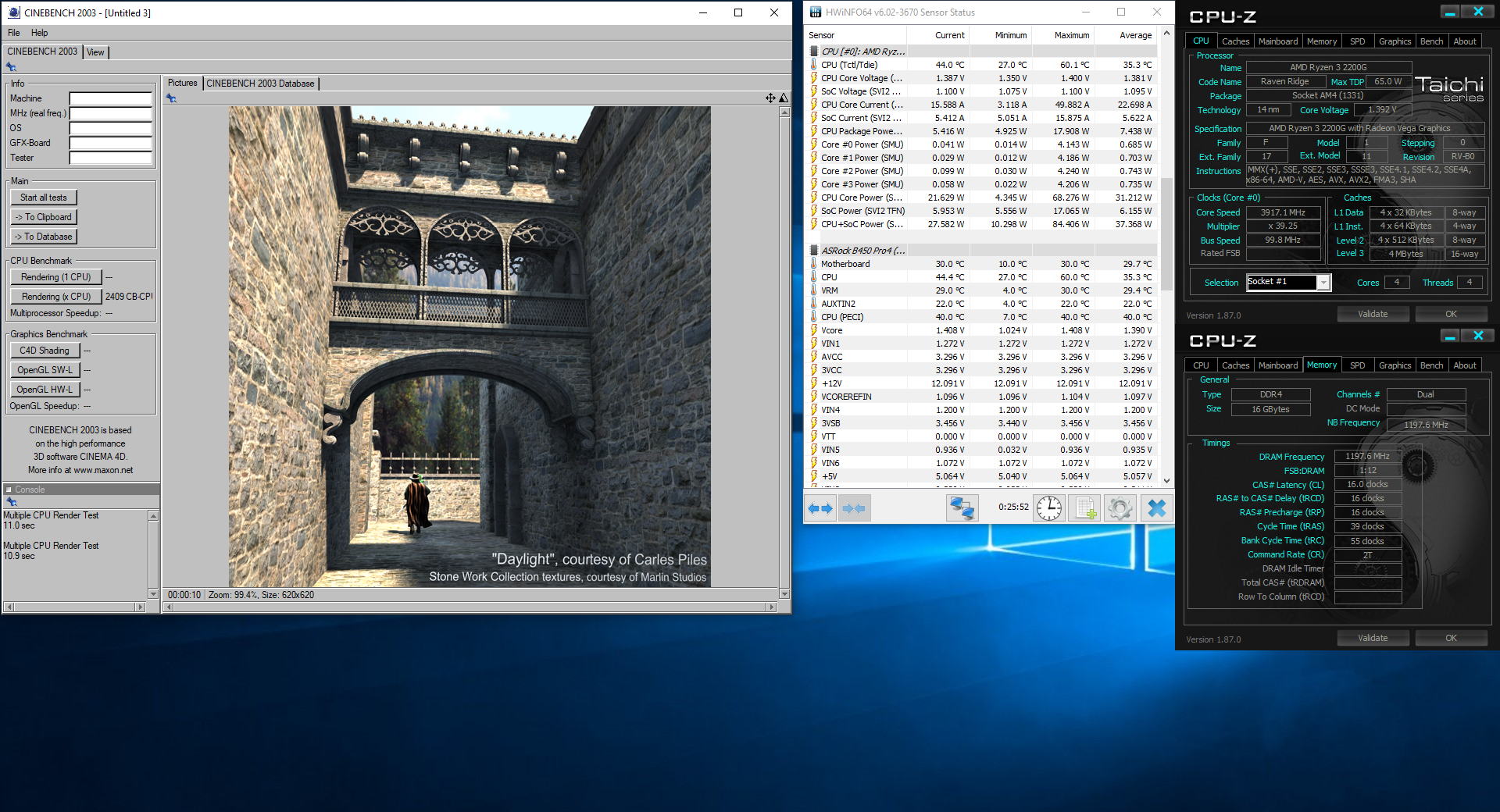Click the chip icon beside CPU [#0]: AMD Ryz...
This screenshot has height=812, width=1500.
814,52
